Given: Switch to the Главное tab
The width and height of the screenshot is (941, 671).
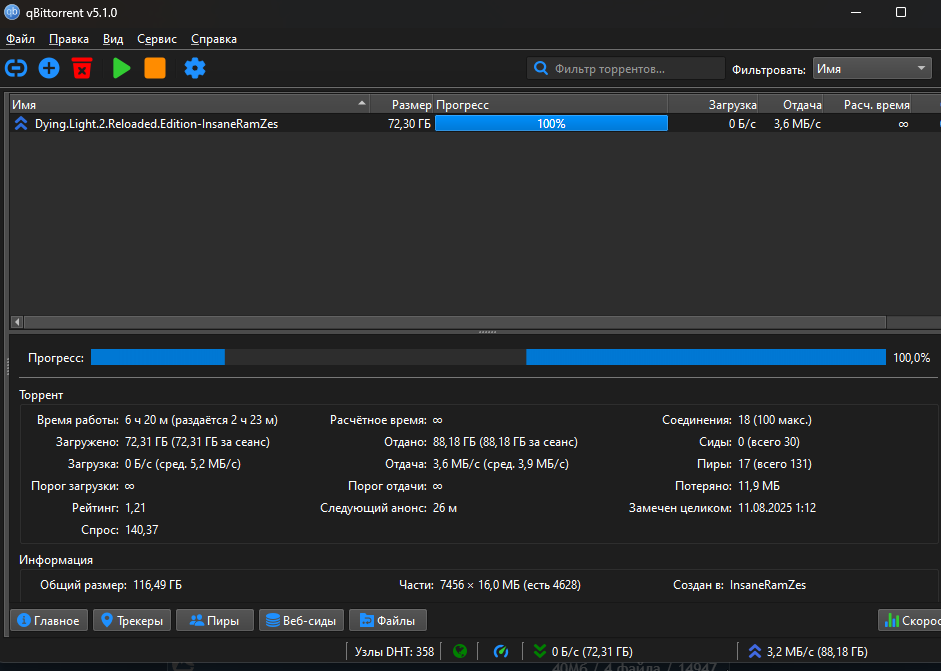Looking at the screenshot, I should tap(49, 620).
